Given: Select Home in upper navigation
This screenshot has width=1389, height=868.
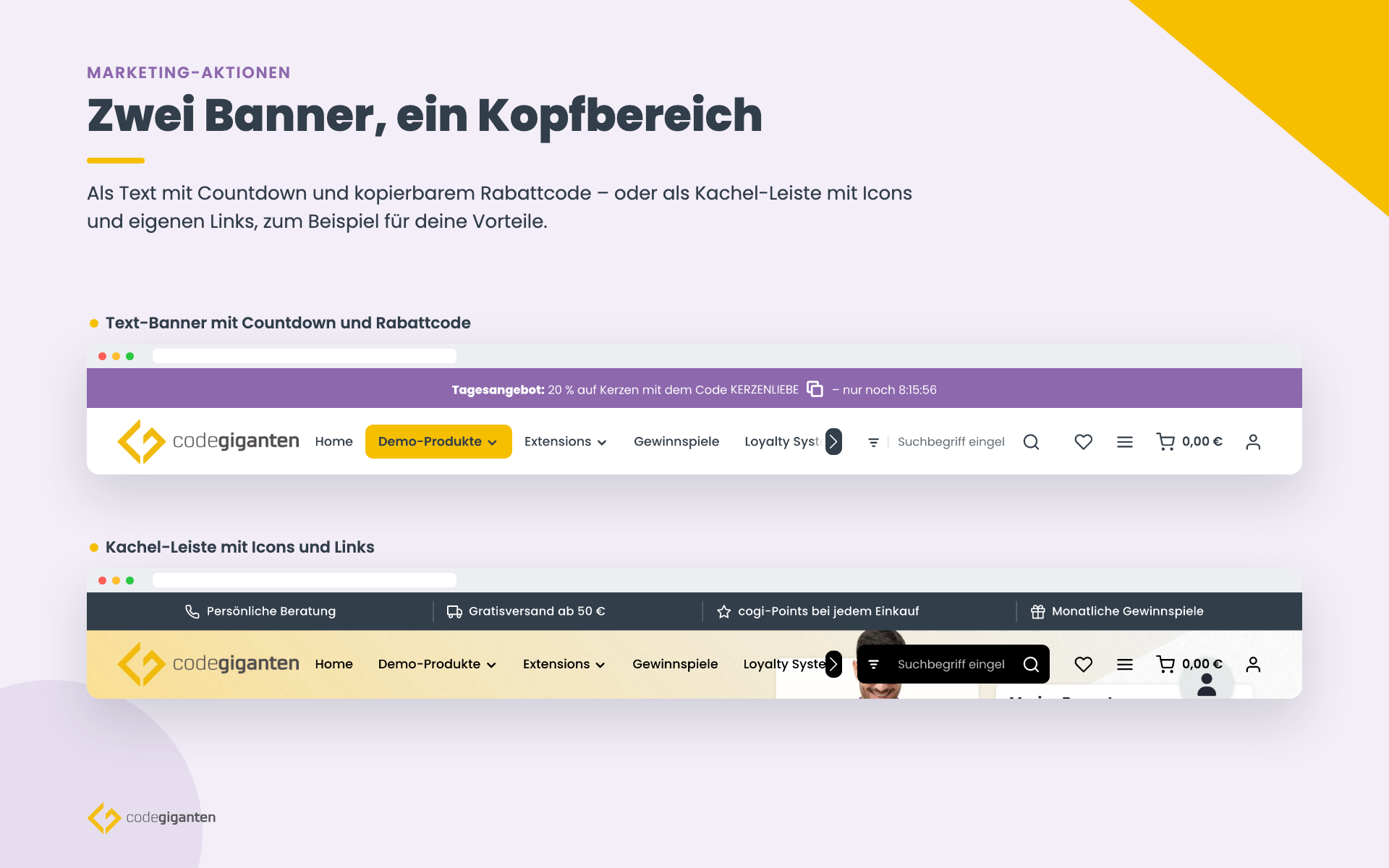Looking at the screenshot, I should tap(334, 441).
